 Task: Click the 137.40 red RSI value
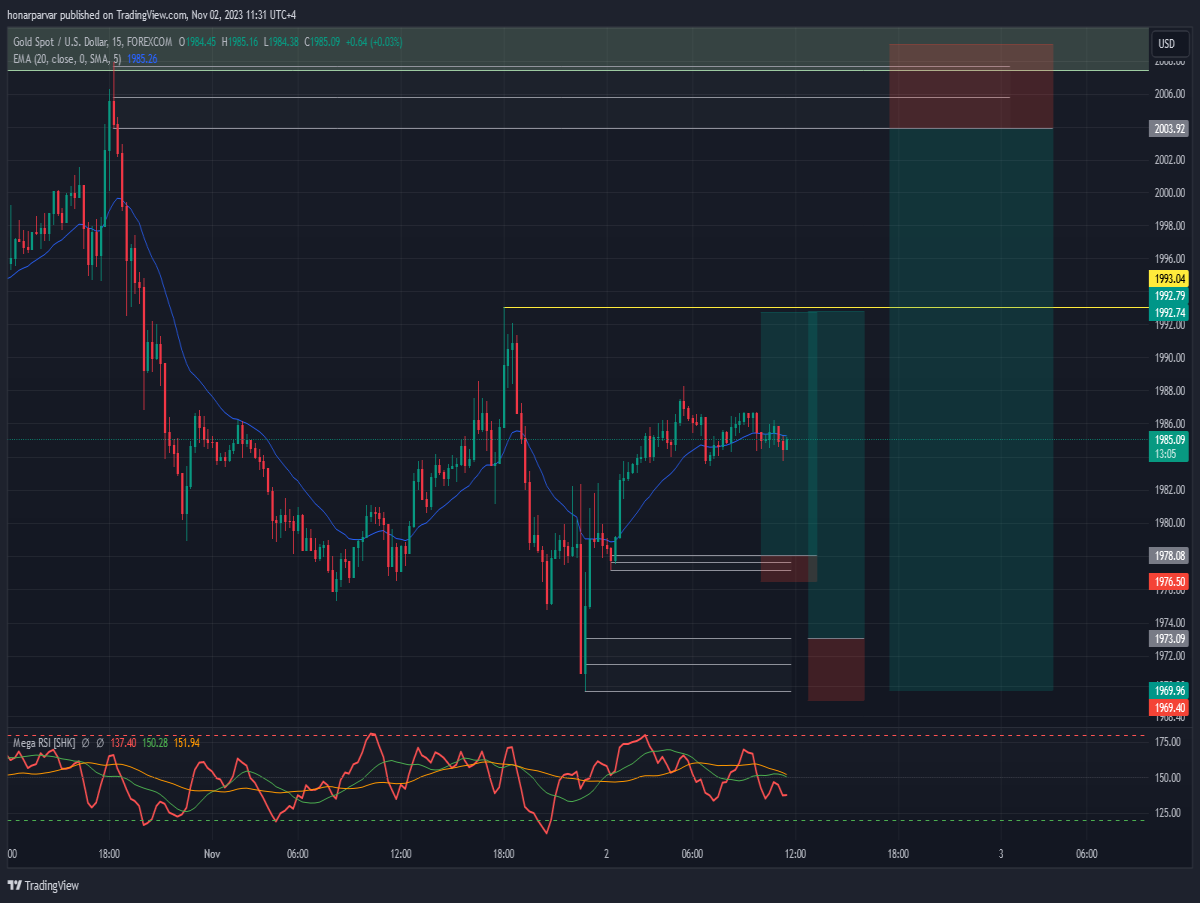(x=123, y=742)
